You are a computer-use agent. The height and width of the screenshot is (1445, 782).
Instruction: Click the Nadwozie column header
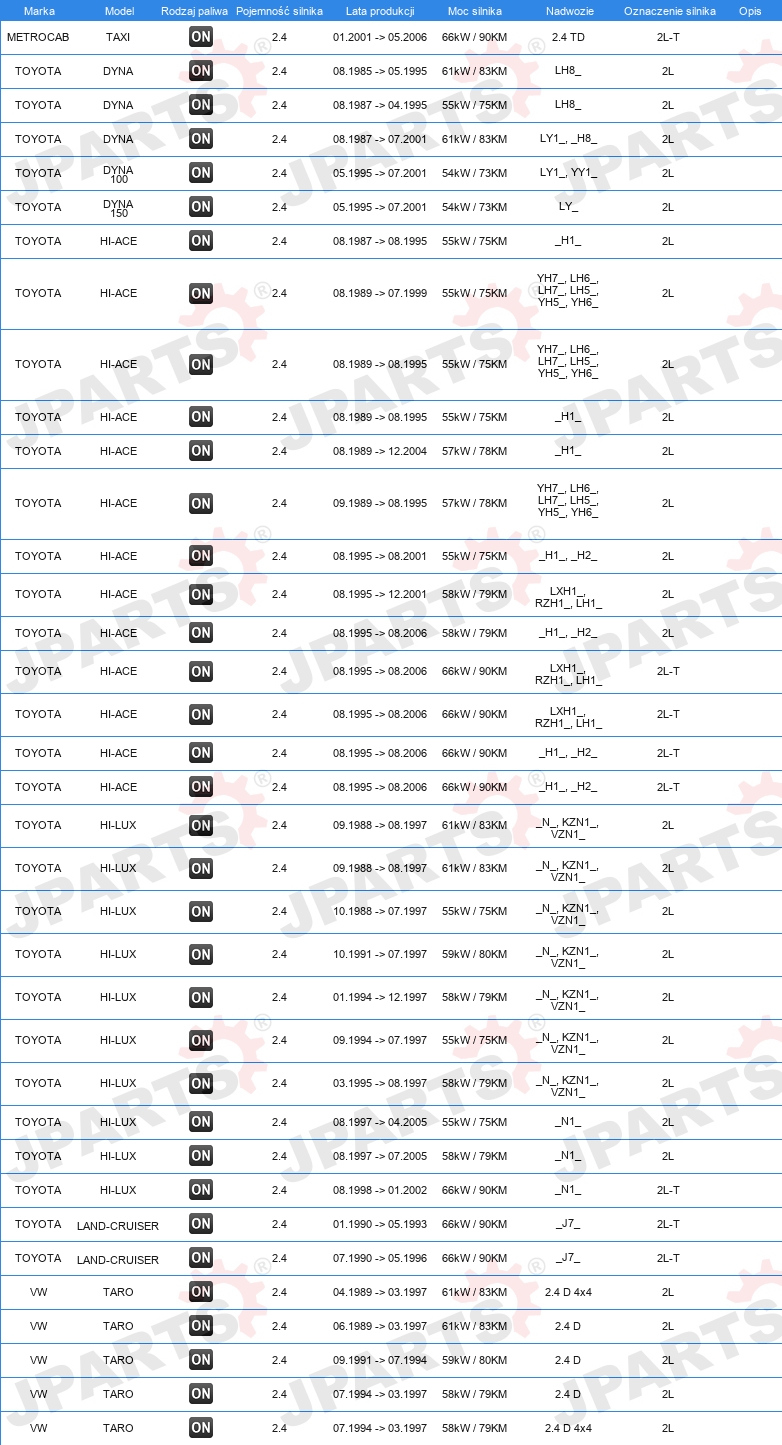coord(568,11)
